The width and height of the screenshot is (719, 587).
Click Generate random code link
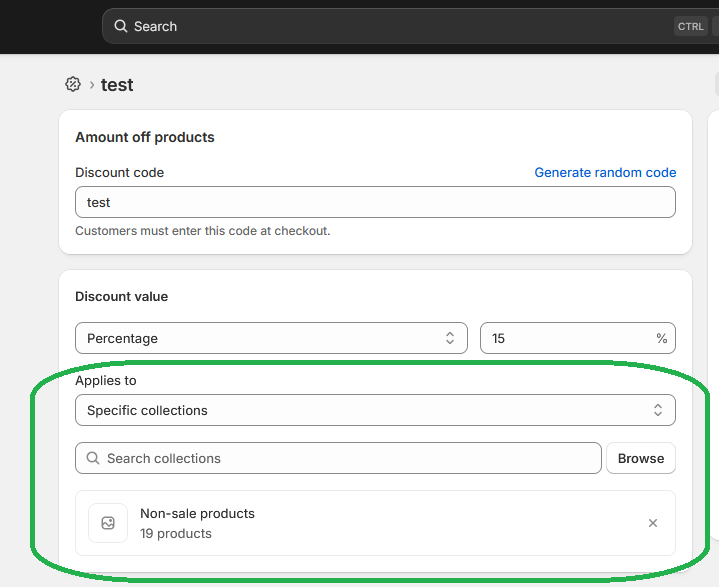click(605, 172)
